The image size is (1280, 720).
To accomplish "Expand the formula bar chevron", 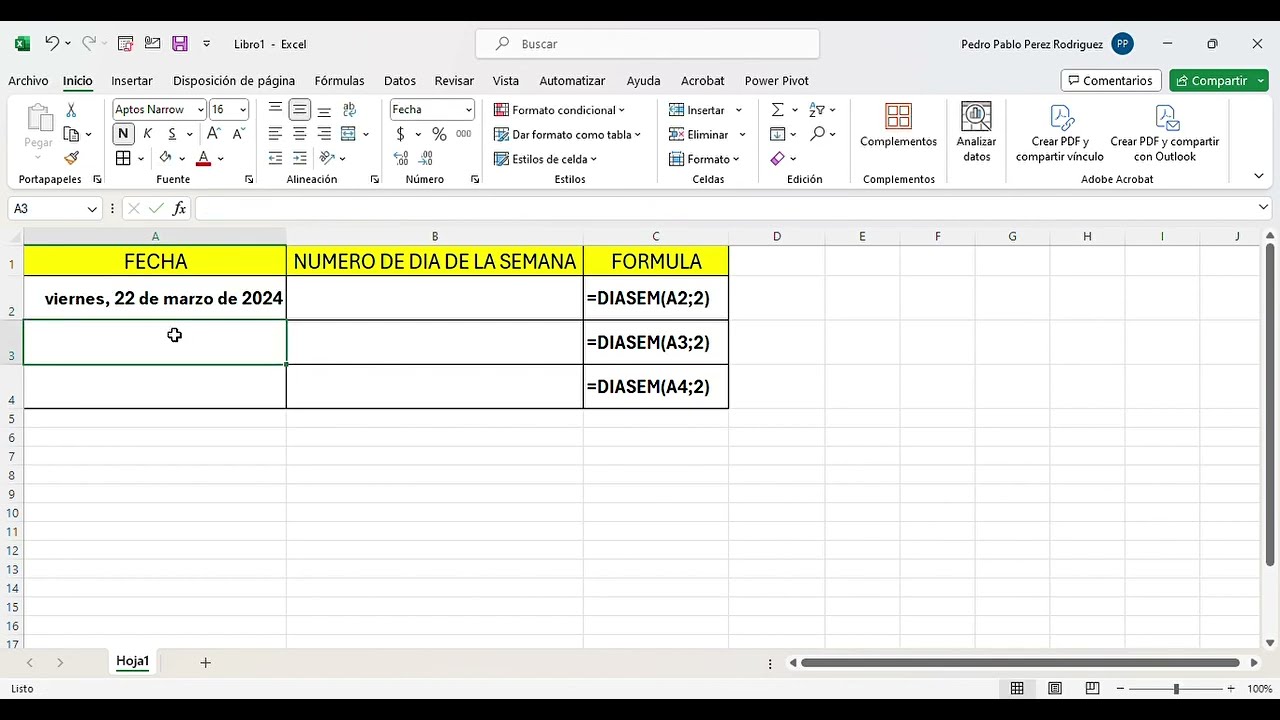I will (1263, 208).
